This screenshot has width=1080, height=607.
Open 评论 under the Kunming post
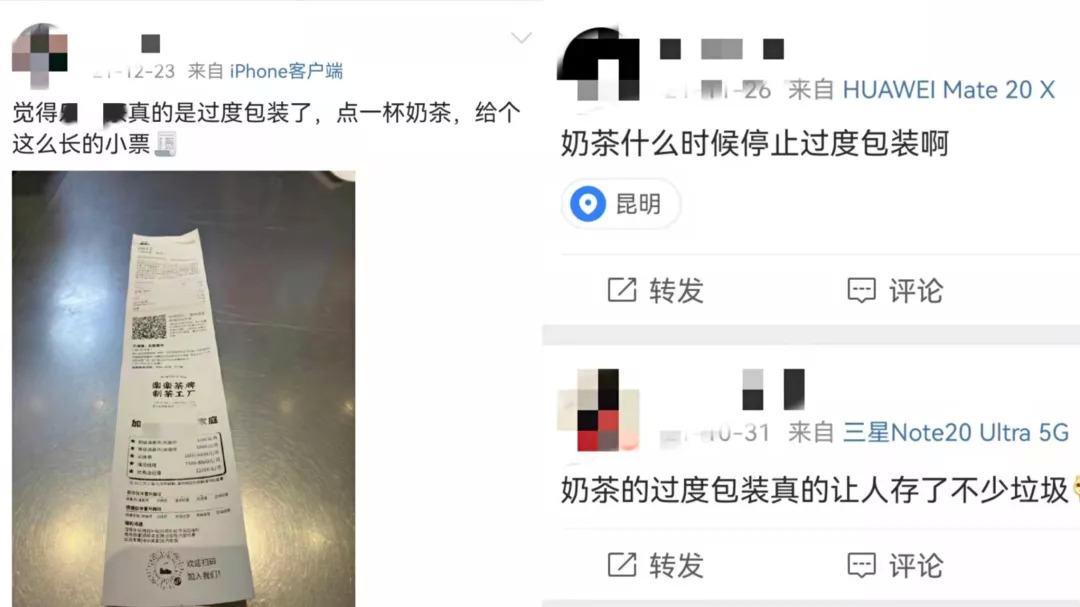click(x=915, y=291)
